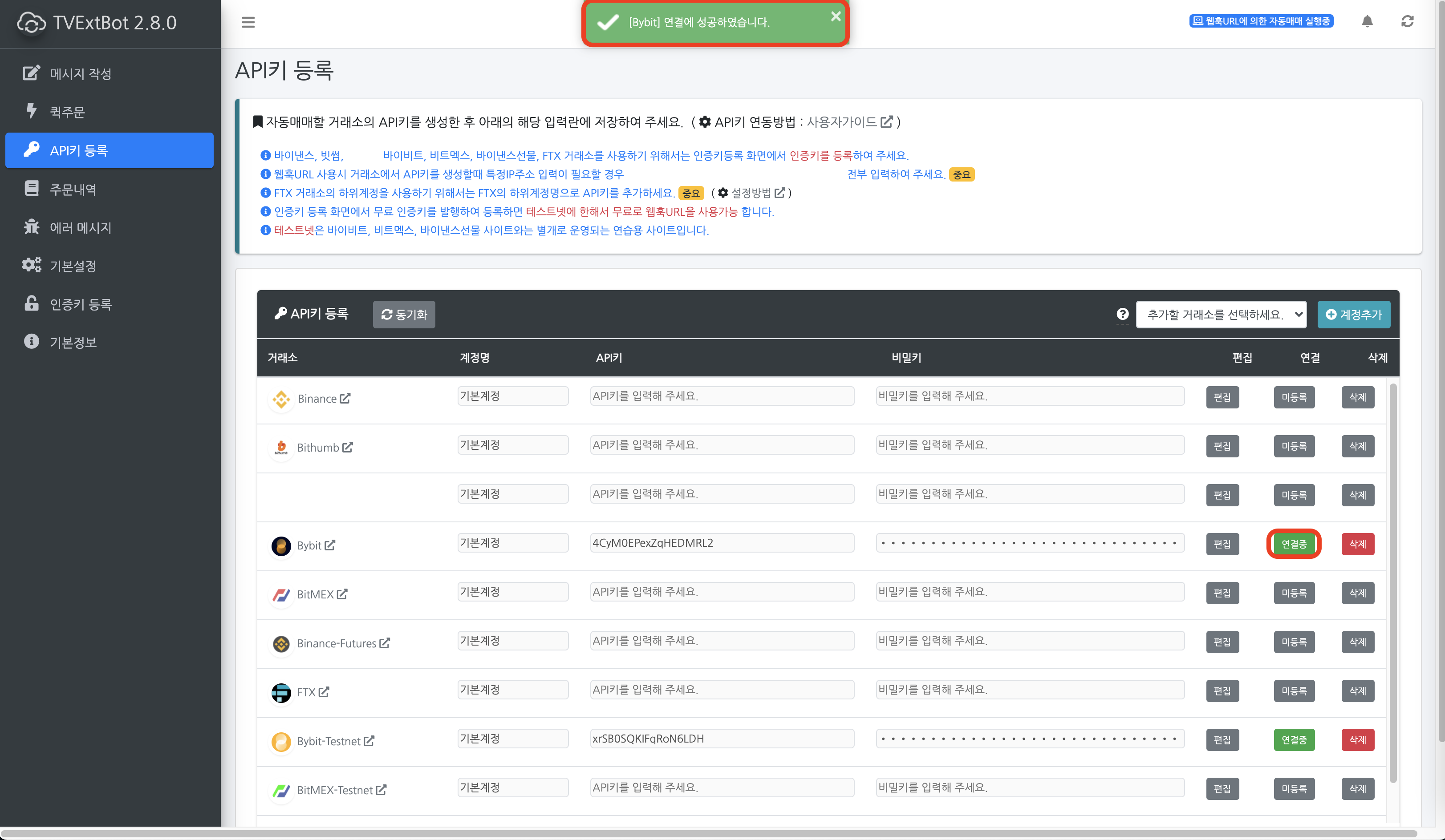The height and width of the screenshot is (840, 1445).
Task: Open 기본설정 in sidebar
Action: 109,265
